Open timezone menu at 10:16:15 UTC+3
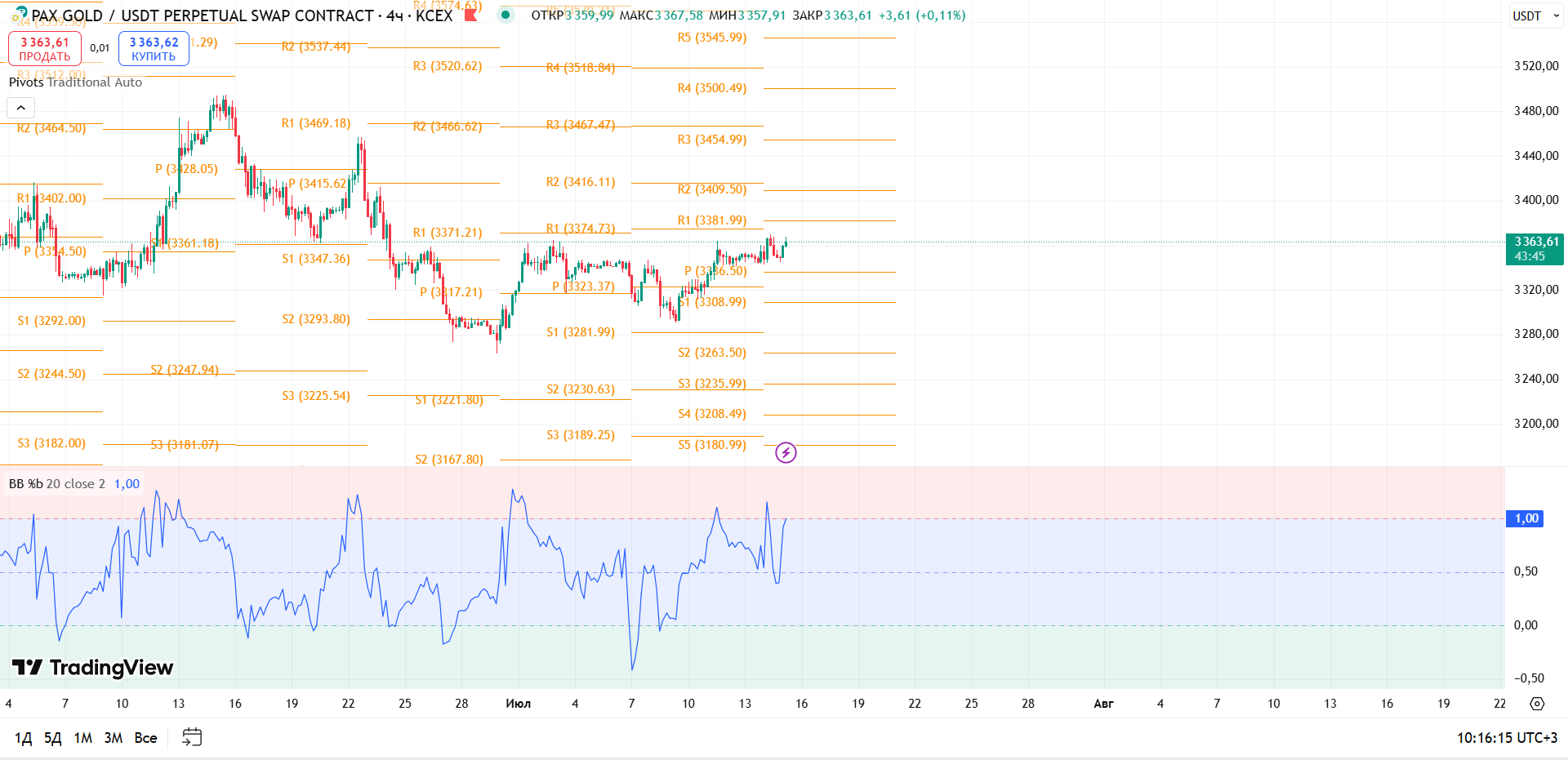Viewport: 1568px width, 760px height. pos(1507,738)
